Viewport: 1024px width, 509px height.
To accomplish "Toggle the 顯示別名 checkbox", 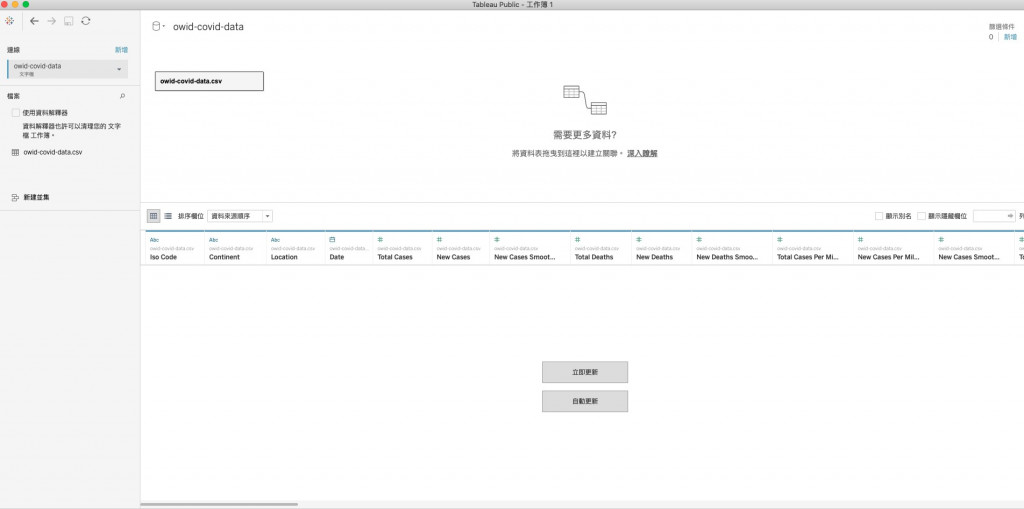I will pos(879,216).
